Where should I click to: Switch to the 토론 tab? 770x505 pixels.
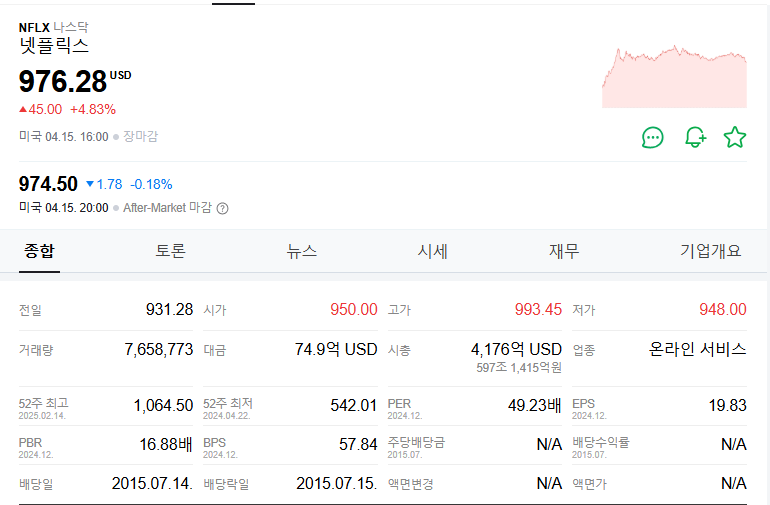(170, 251)
